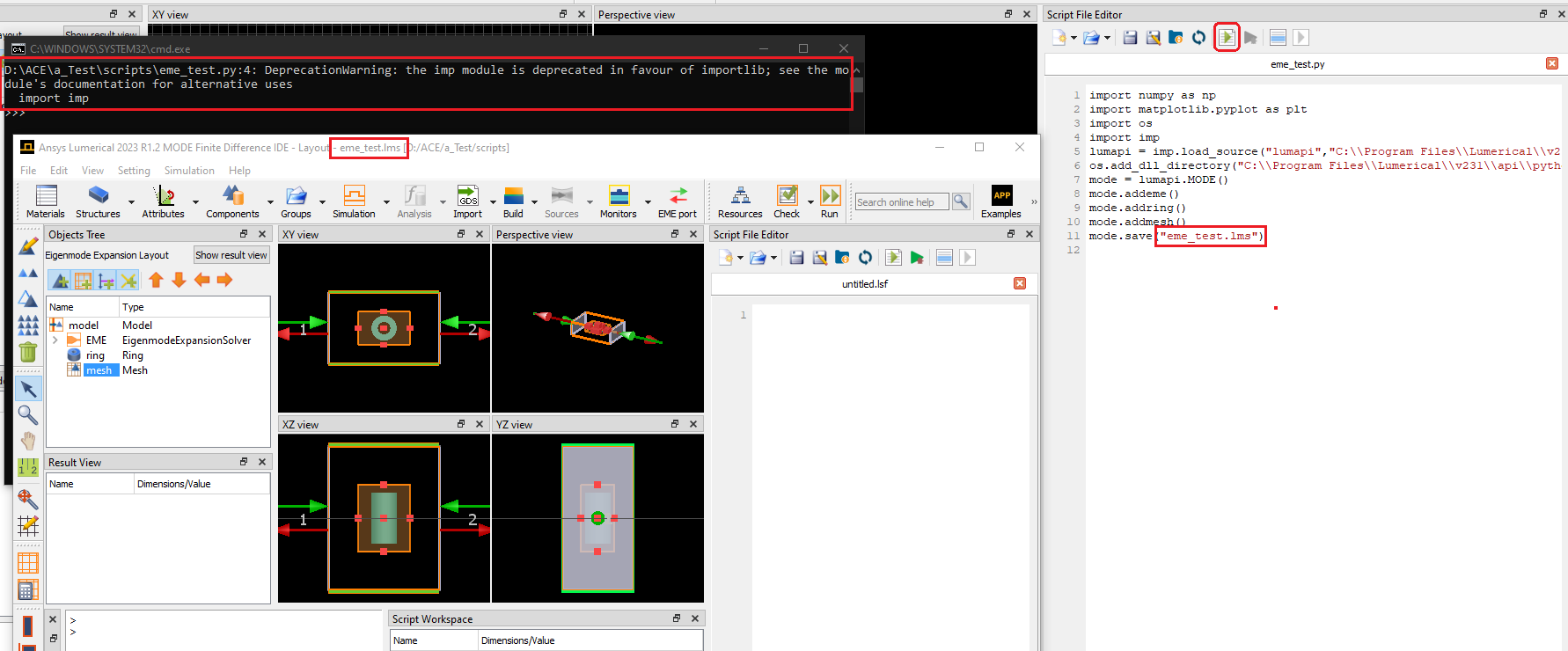Viewport: 1568px width, 651px height.
Task: Open the Structures dropdown arrow
Action: (x=132, y=201)
